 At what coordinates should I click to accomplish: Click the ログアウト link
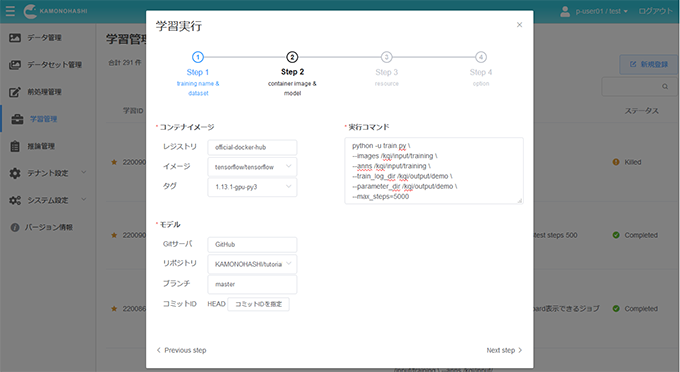pos(655,11)
